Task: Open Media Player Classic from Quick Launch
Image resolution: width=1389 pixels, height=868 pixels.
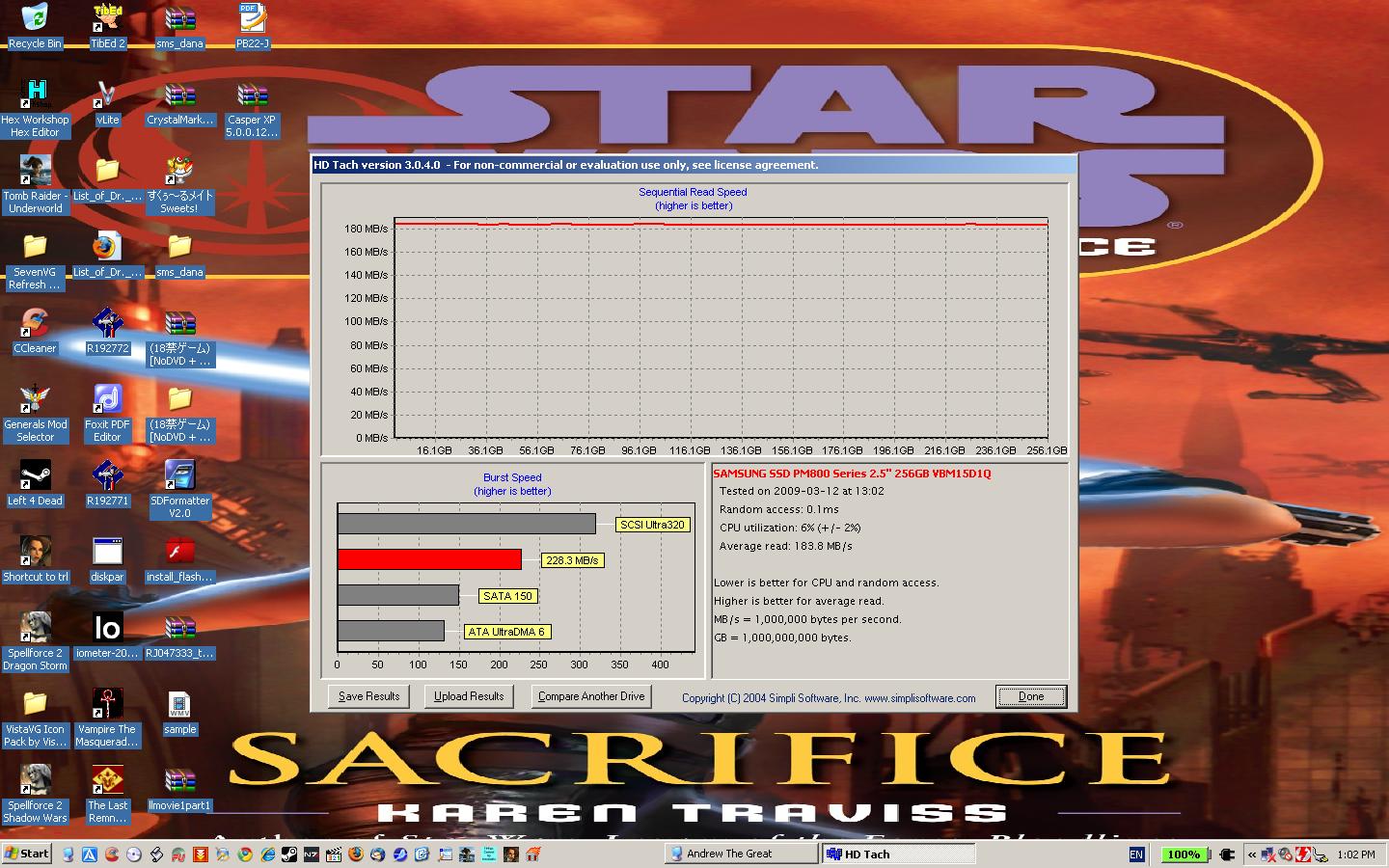Action: pos(333,854)
